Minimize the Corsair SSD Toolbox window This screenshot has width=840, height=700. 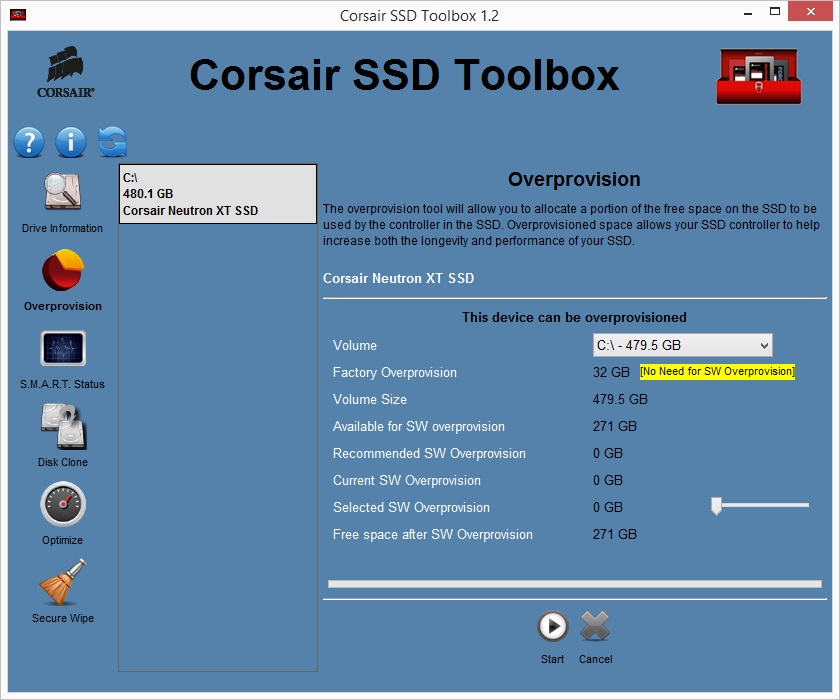(x=748, y=13)
